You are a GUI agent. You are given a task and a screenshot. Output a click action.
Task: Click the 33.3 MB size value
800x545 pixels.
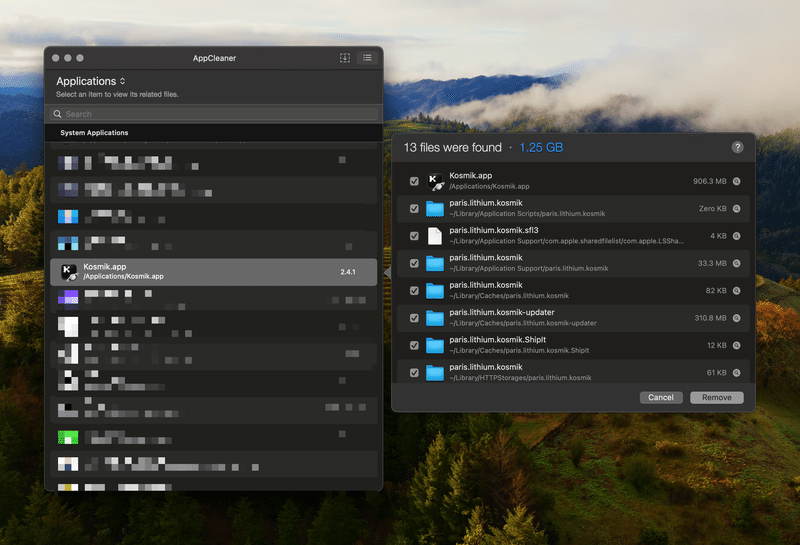[x=712, y=263]
